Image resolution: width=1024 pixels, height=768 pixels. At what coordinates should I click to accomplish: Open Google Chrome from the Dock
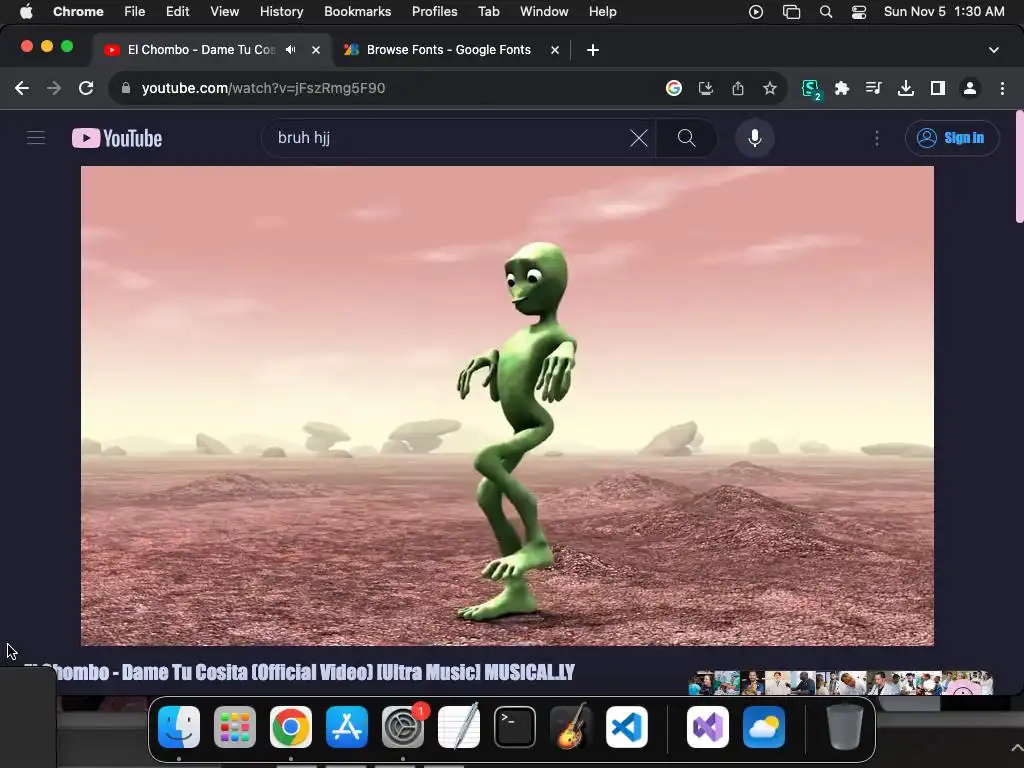point(291,727)
